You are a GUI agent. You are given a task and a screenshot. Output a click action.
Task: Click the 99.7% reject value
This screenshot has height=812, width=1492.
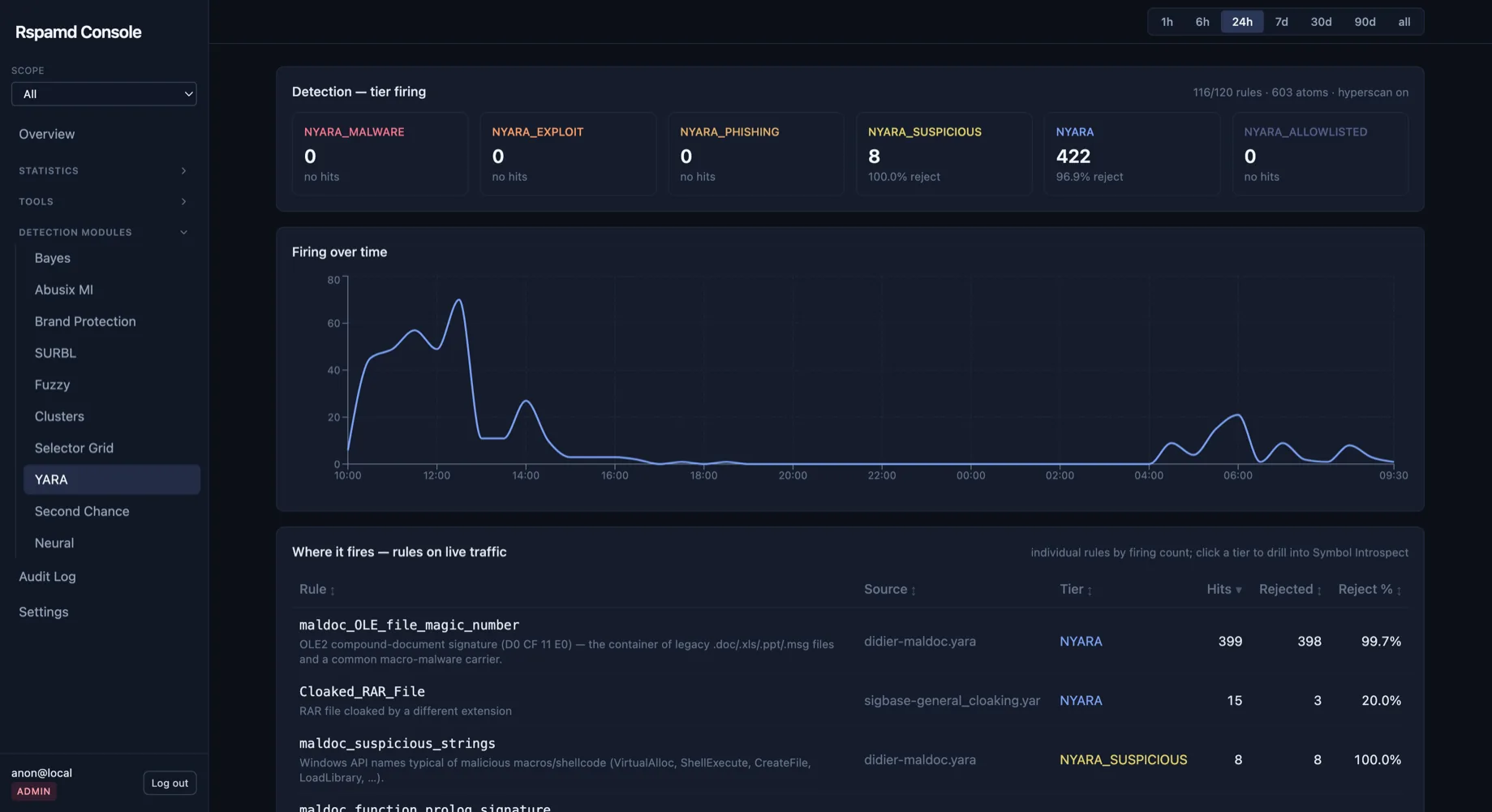1381,642
